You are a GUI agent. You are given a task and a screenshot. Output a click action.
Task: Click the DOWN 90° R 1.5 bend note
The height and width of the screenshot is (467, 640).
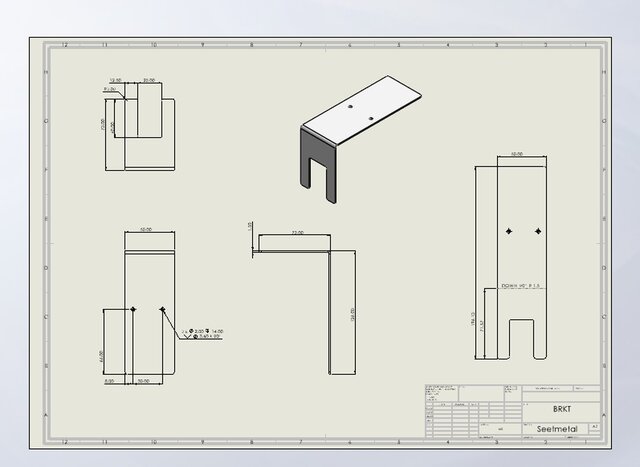[522, 286]
